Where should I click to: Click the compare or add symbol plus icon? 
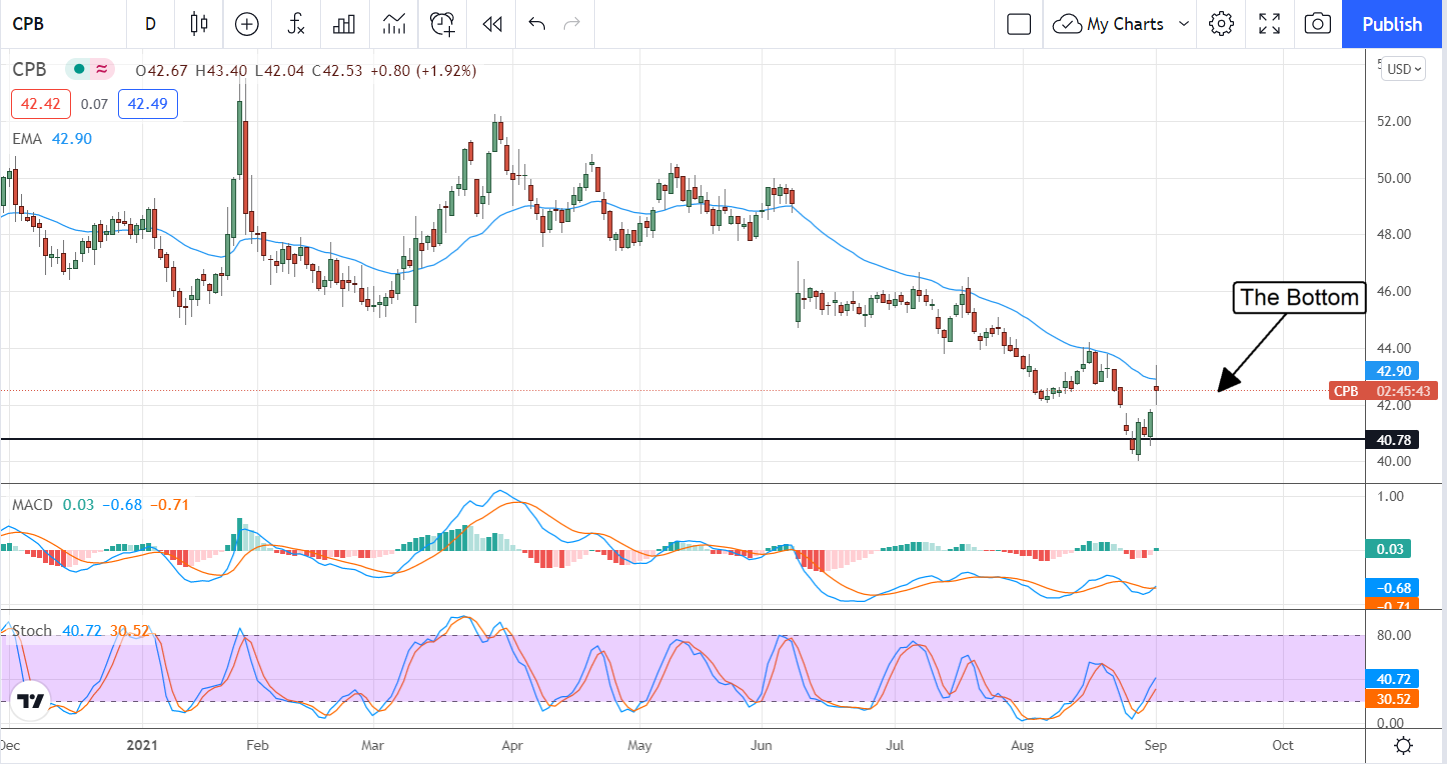246,24
